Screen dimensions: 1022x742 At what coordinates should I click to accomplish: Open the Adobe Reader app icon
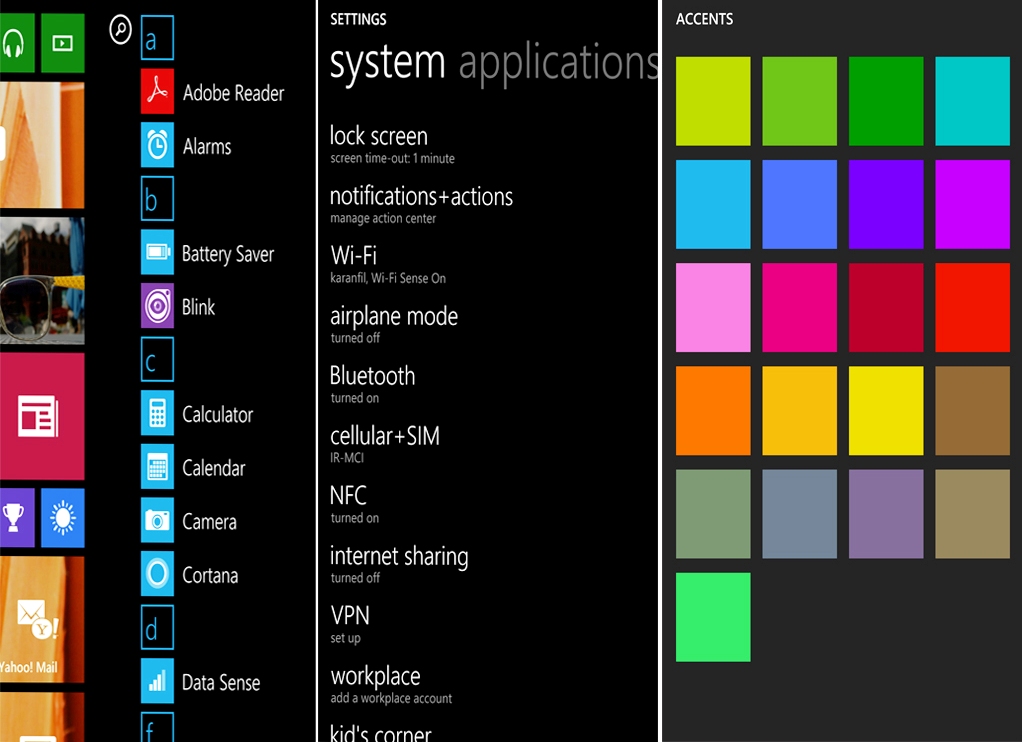coord(157,91)
